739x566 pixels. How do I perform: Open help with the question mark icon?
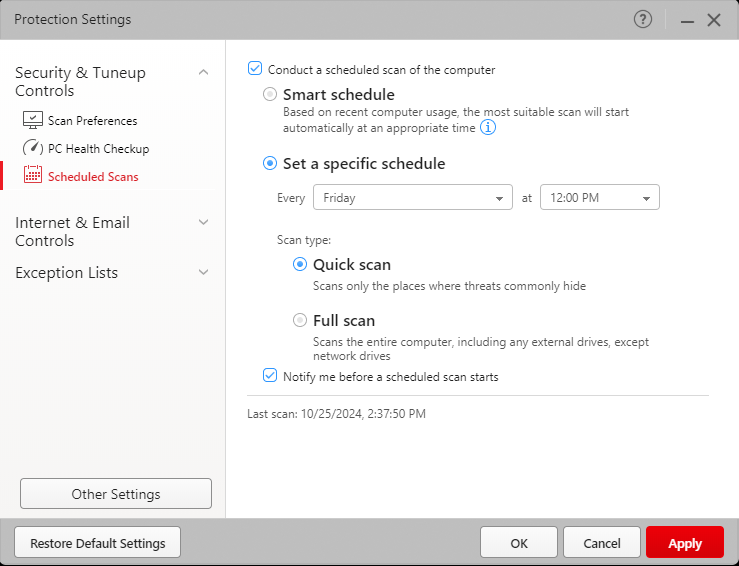[643, 19]
